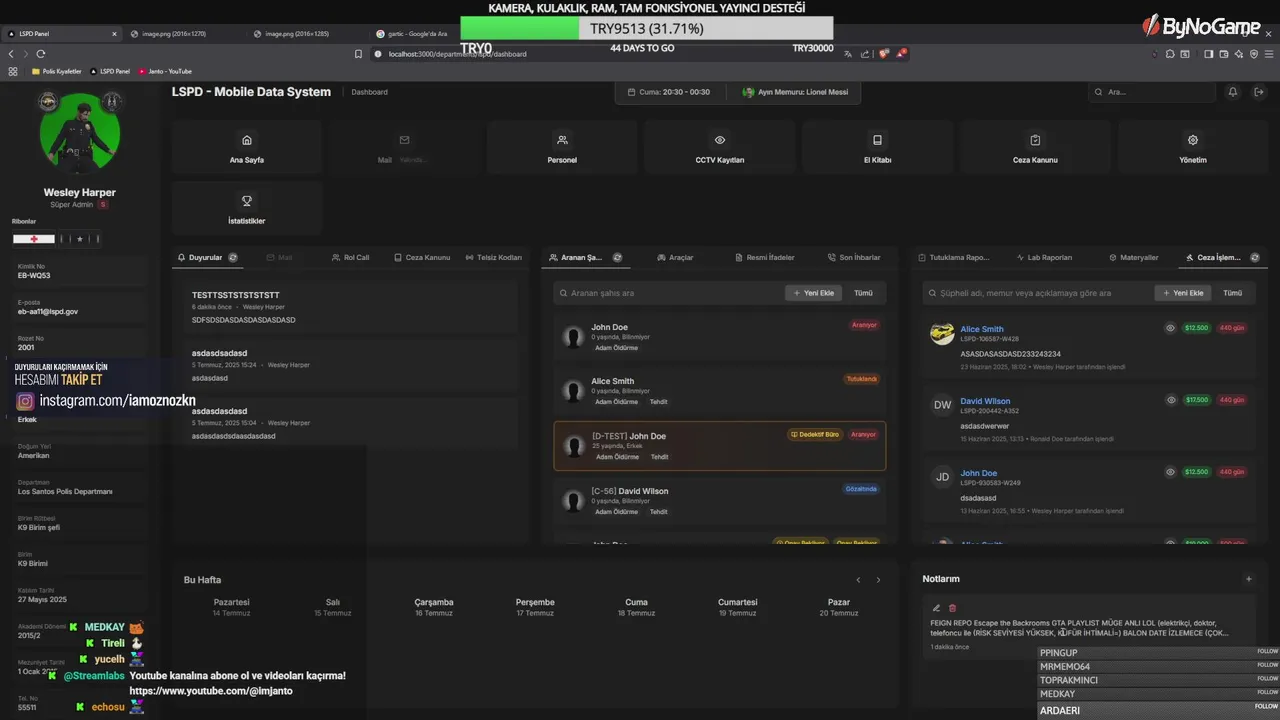This screenshot has height=720, width=1280.
Task: Click Wesley Harper's profile picture
Action: coord(79,134)
